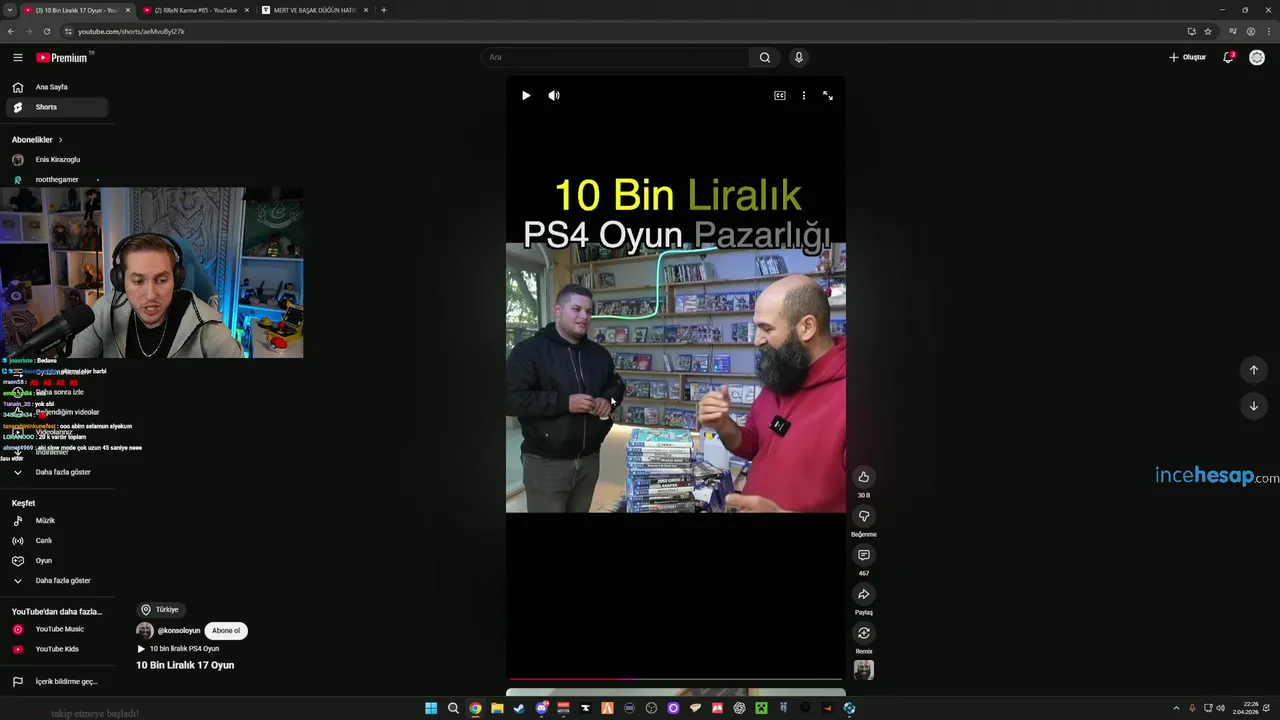Open the account avatar menu
Image resolution: width=1280 pixels, height=720 pixels.
pos(1257,58)
